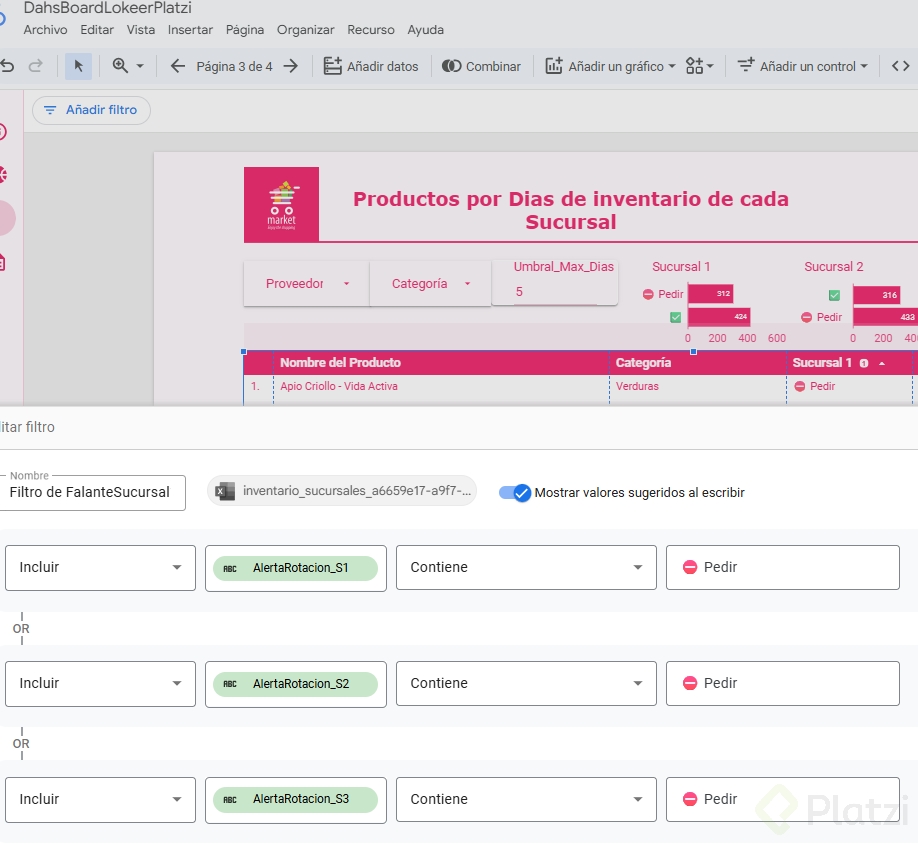Edit the Pedir value for AlertaRotacion_S1
Image resolution: width=918 pixels, height=844 pixels.
tap(783, 567)
